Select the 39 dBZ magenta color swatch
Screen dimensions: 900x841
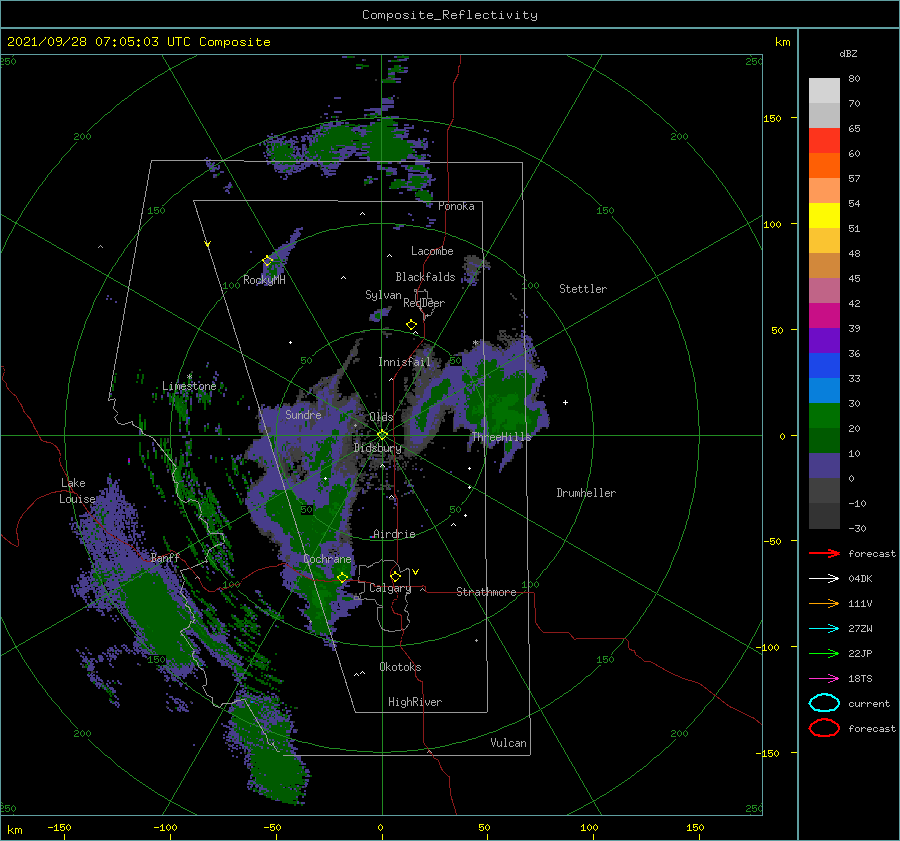tap(824, 315)
